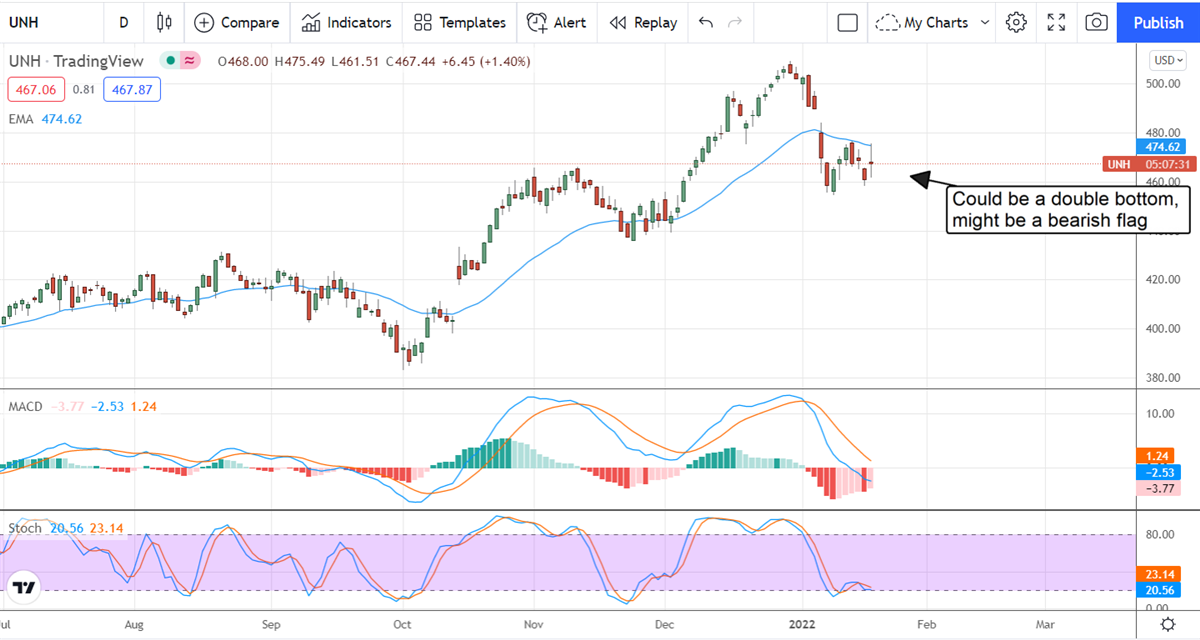Select the layout square icon
Screen dimensions: 1200x640
tap(848, 22)
